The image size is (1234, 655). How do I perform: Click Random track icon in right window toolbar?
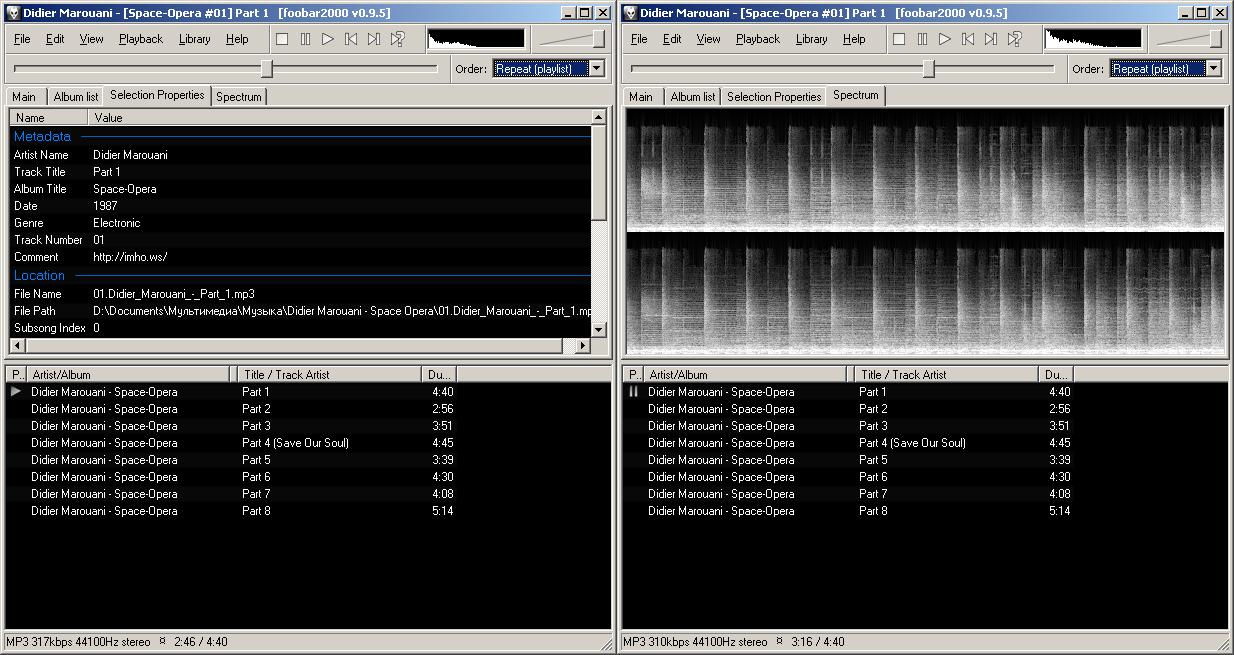click(x=1014, y=39)
